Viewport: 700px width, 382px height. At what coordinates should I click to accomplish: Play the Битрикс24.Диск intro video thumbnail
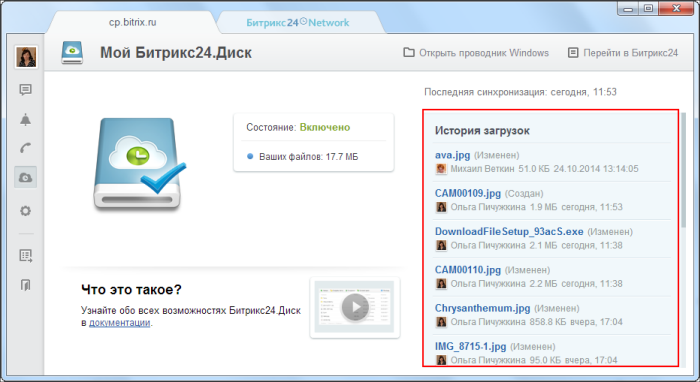click(x=355, y=307)
